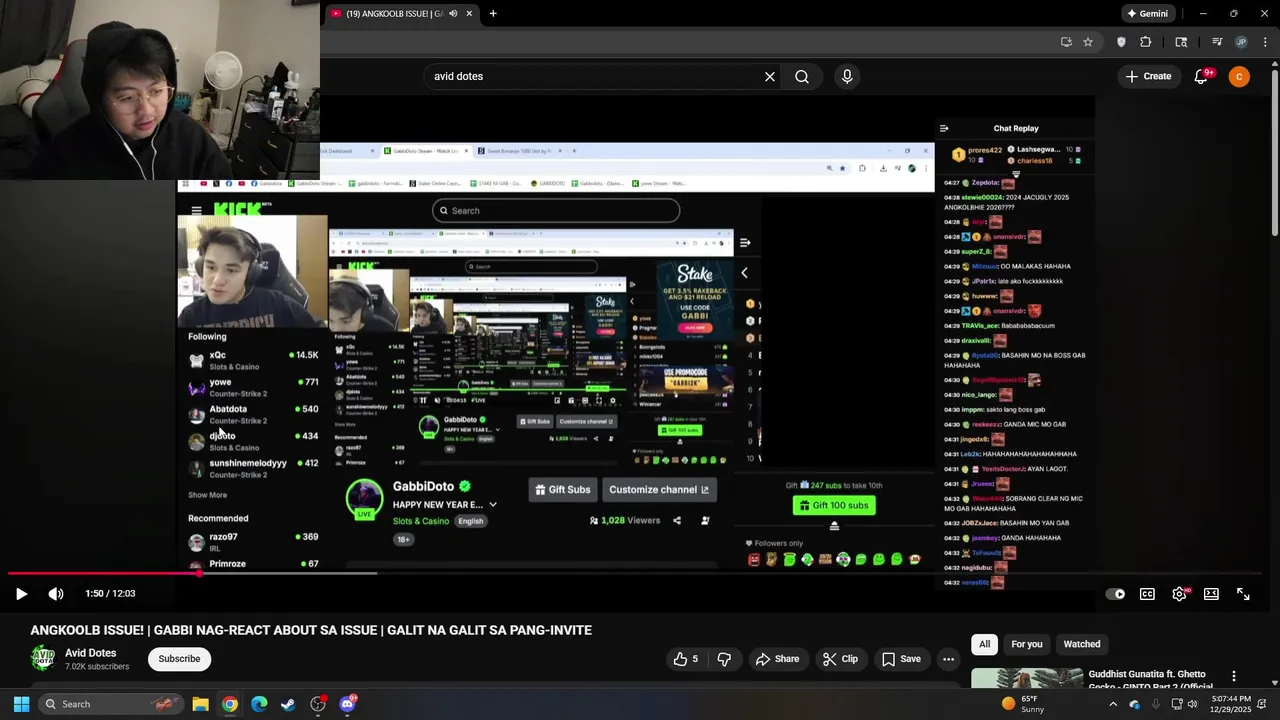Dislike this video
This screenshot has width=1280, height=720.
(x=724, y=659)
